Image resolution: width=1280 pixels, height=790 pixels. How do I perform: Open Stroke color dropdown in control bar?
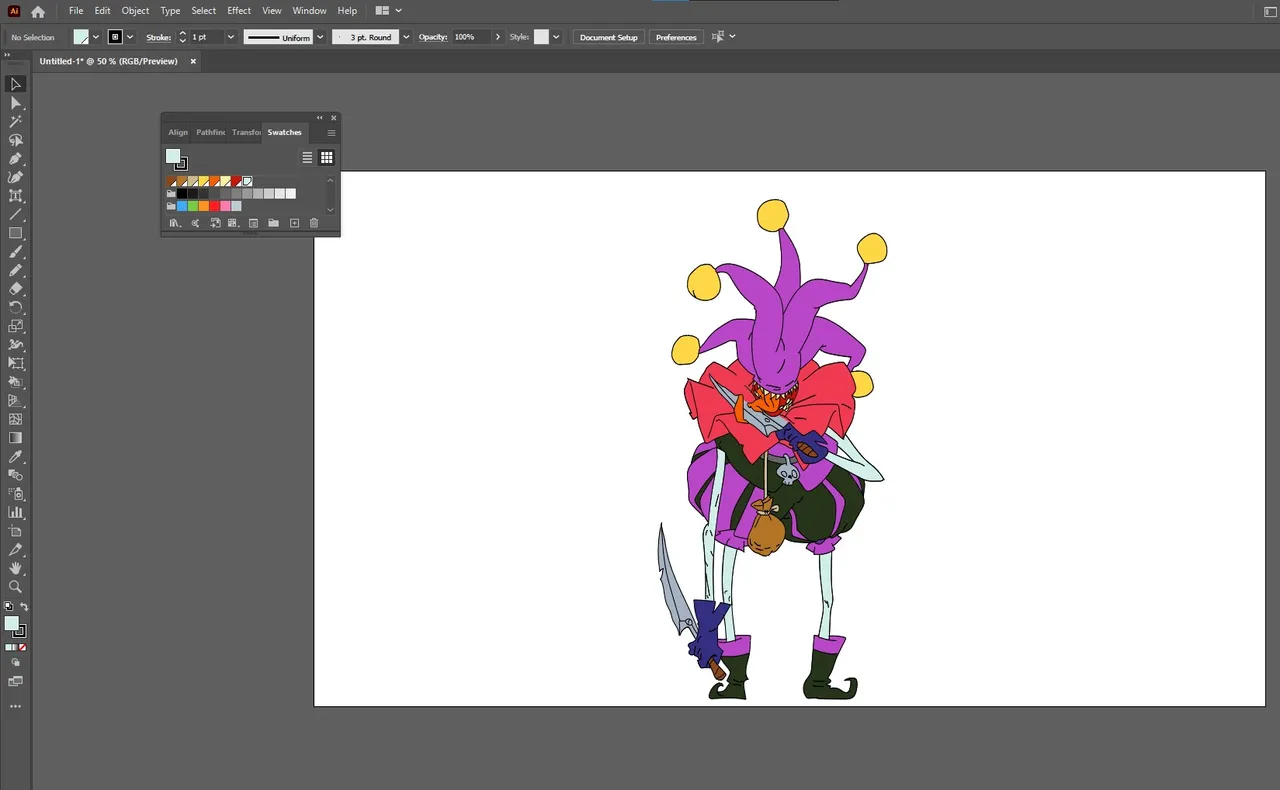click(x=130, y=37)
